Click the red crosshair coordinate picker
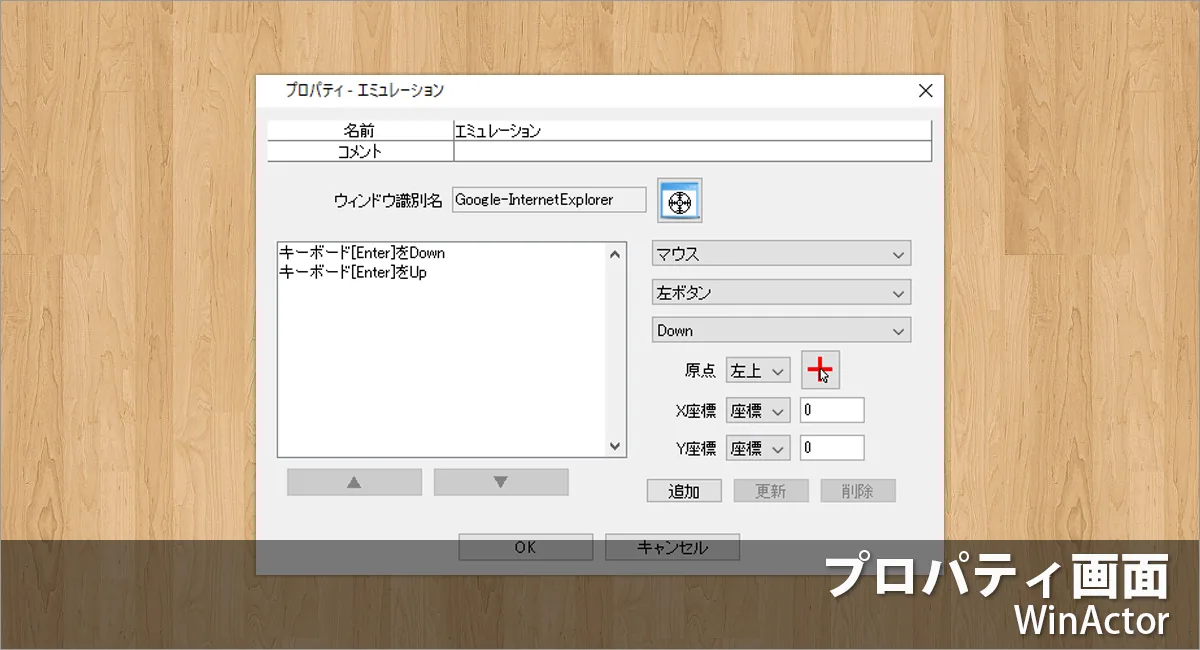 pyautogui.click(x=820, y=371)
